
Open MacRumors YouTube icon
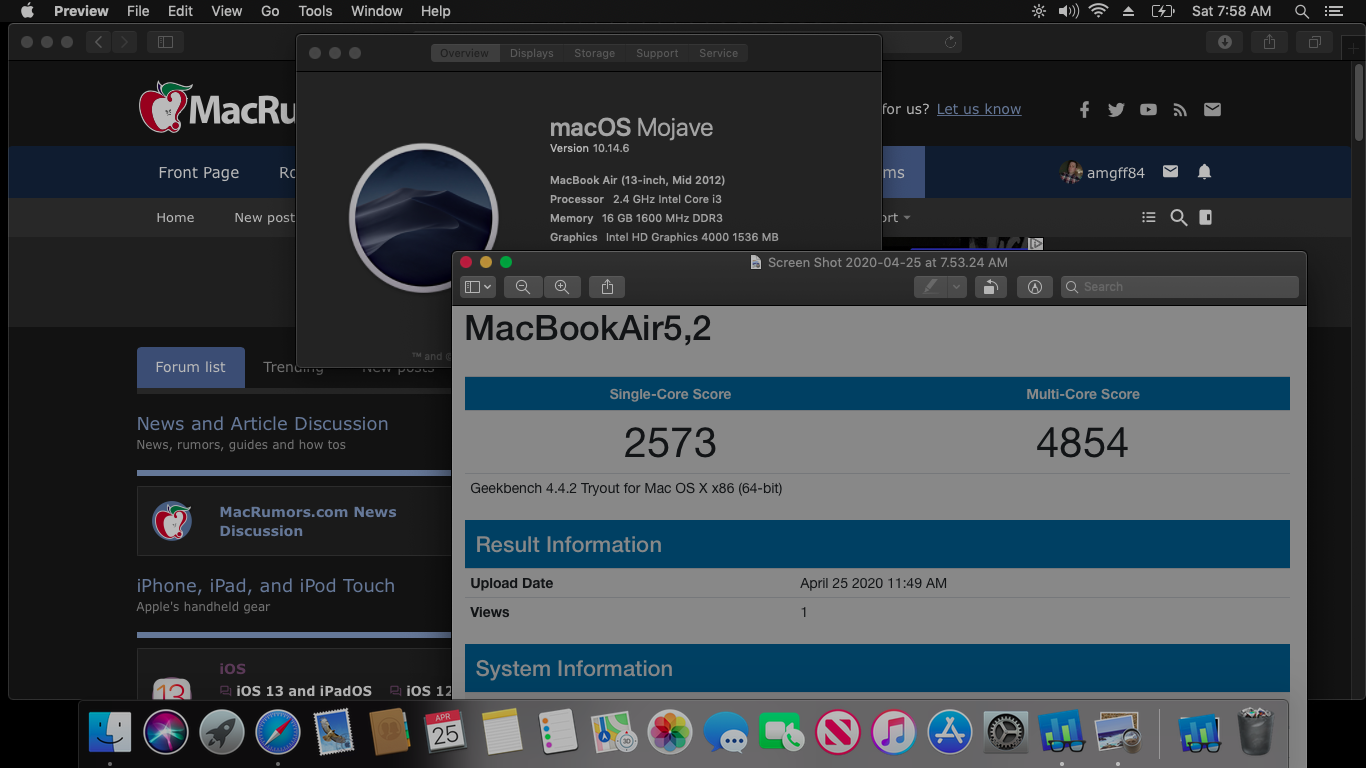pyautogui.click(x=1148, y=110)
